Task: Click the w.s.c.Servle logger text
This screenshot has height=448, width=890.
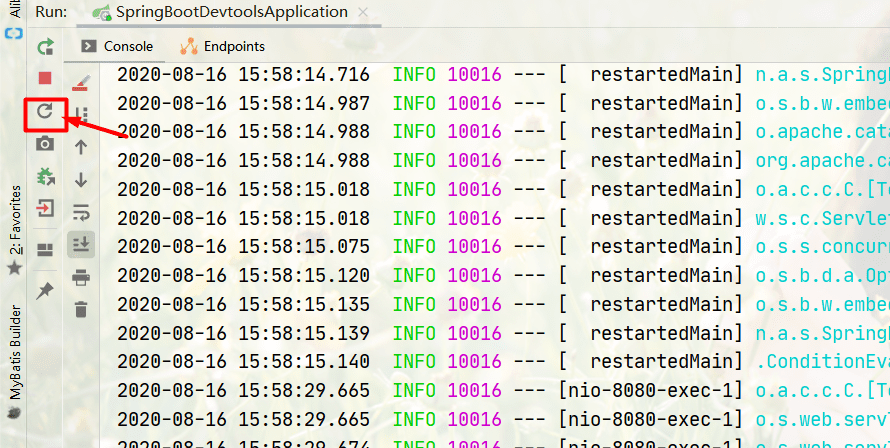Action: tap(822, 218)
